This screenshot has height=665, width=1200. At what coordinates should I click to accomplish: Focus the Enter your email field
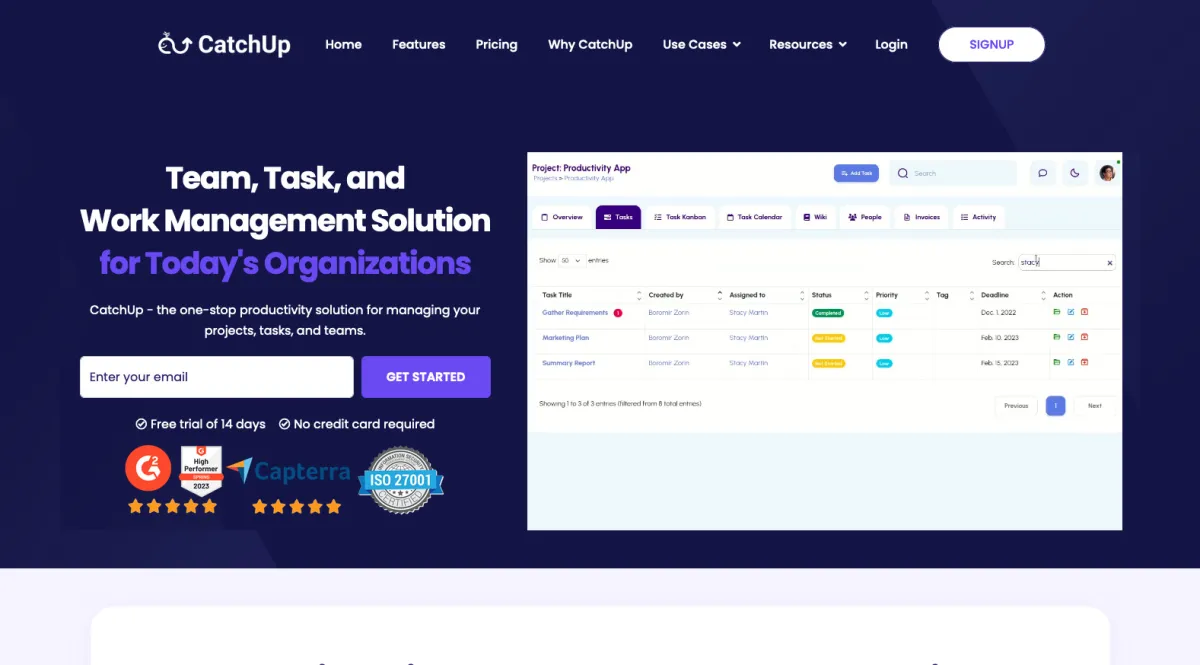[217, 377]
